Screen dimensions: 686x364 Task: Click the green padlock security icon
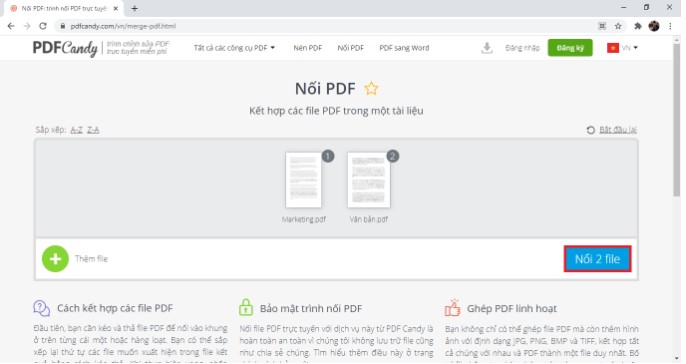tap(246, 308)
